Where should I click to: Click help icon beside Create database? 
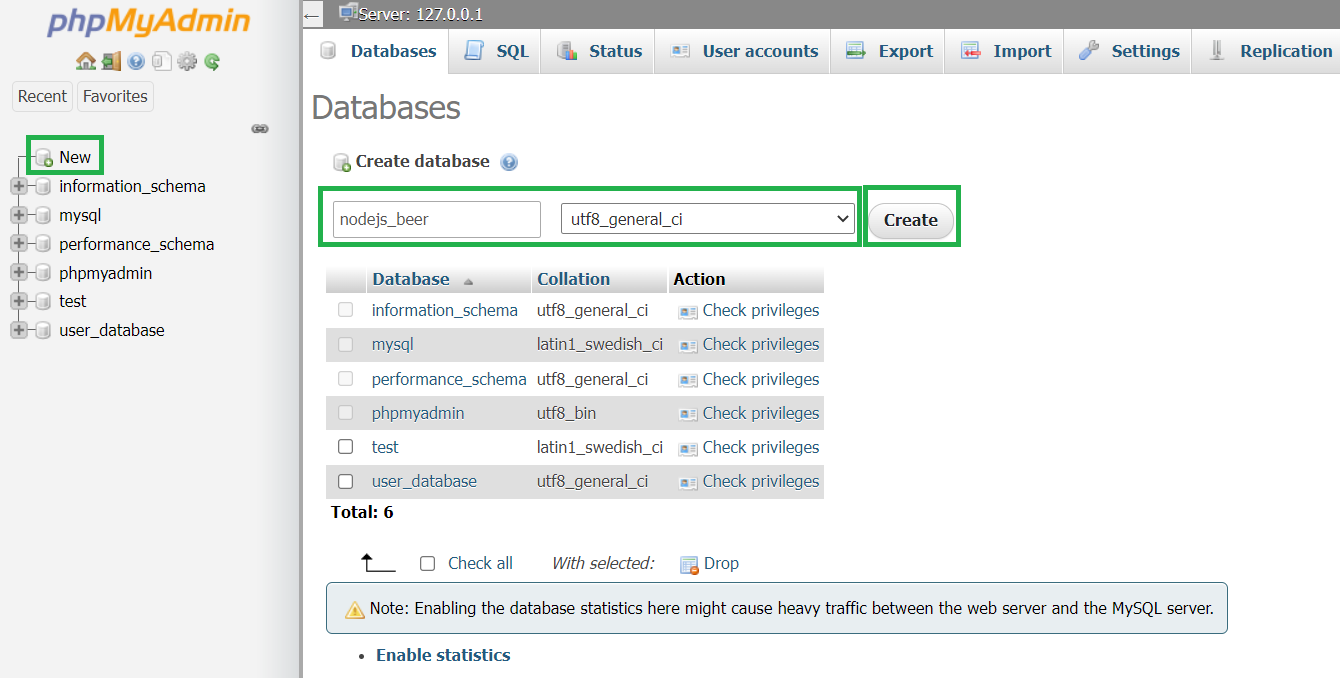(x=509, y=162)
